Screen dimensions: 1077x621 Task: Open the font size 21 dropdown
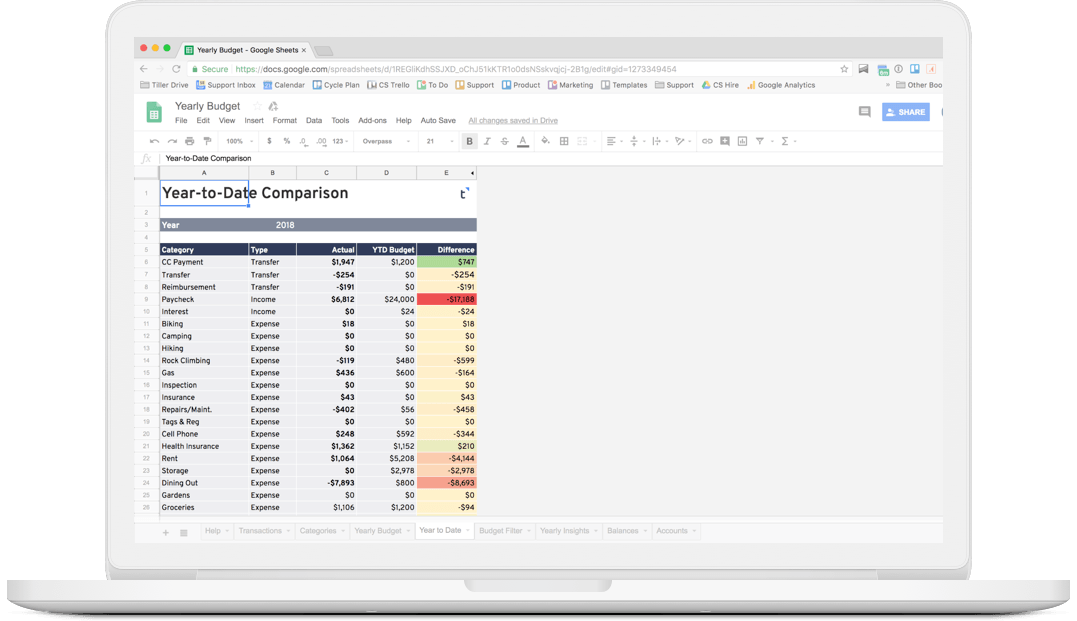click(436, 141)
